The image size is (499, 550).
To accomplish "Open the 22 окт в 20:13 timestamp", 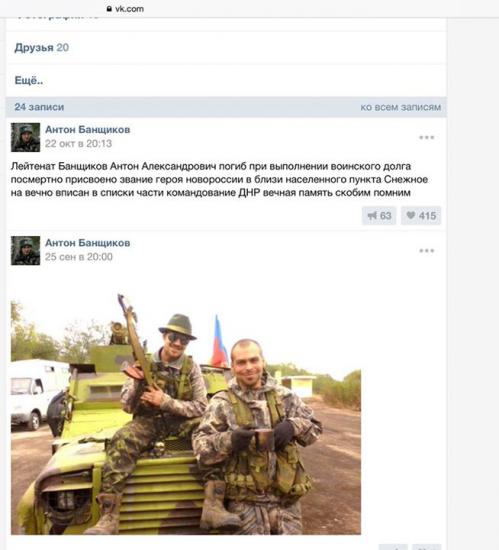I will [x=79, y=143].
